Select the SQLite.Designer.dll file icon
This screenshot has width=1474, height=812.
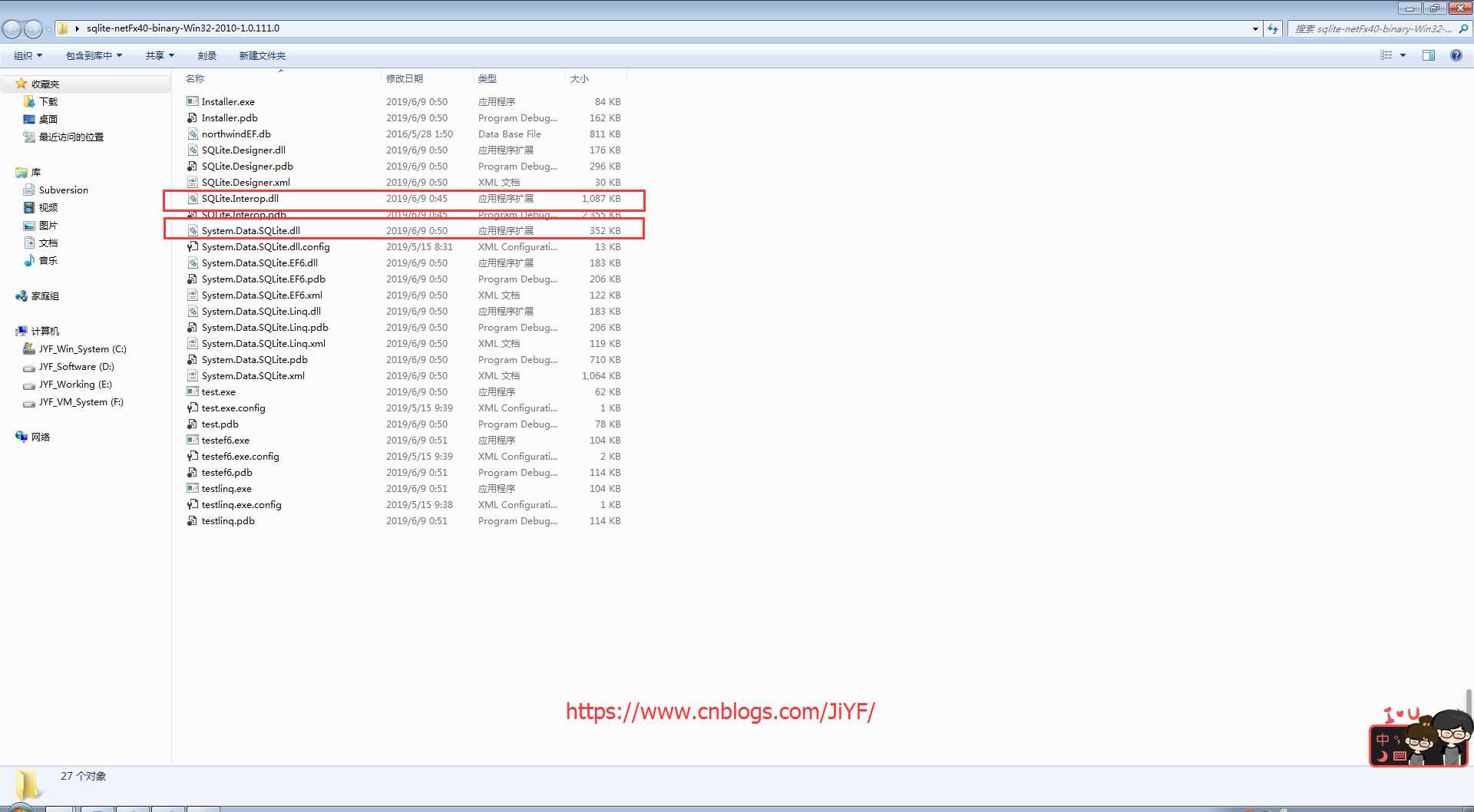click(193, 150)
